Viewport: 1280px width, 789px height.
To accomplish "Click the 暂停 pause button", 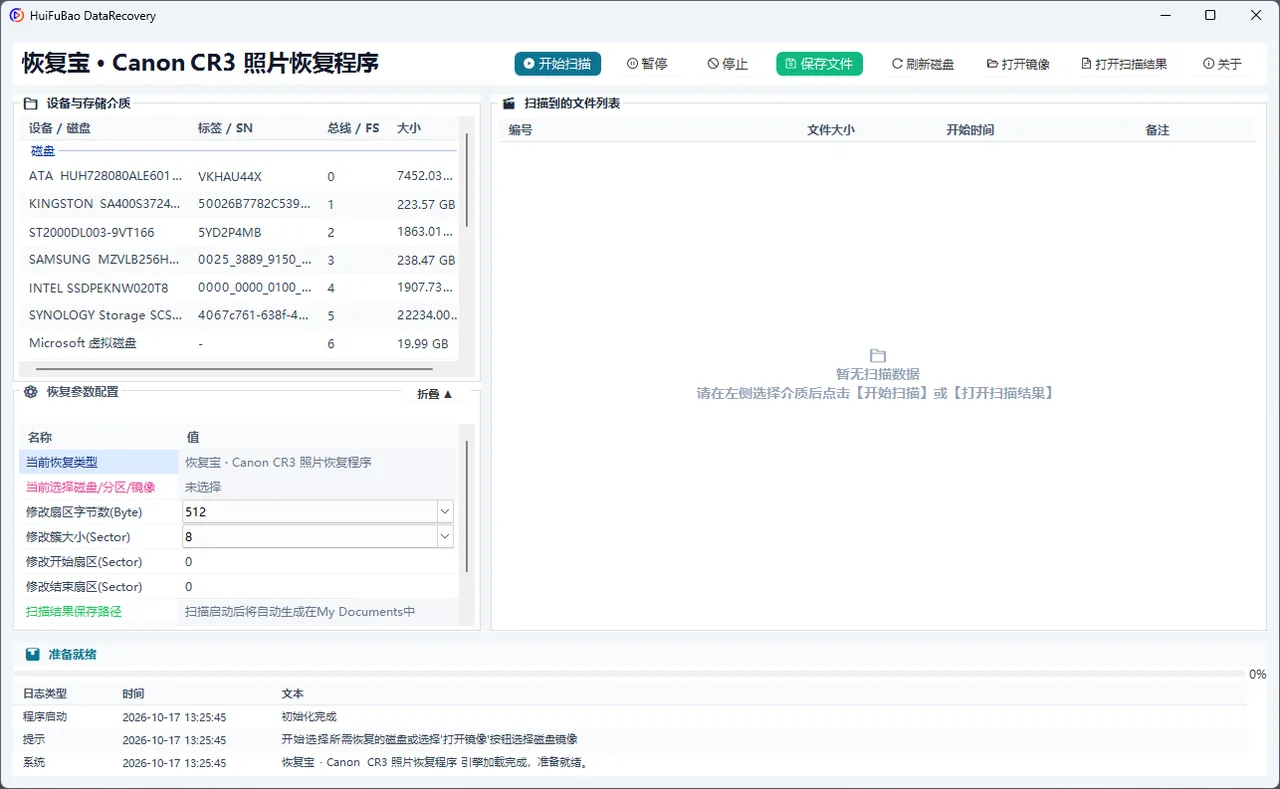I will (647, 64).
